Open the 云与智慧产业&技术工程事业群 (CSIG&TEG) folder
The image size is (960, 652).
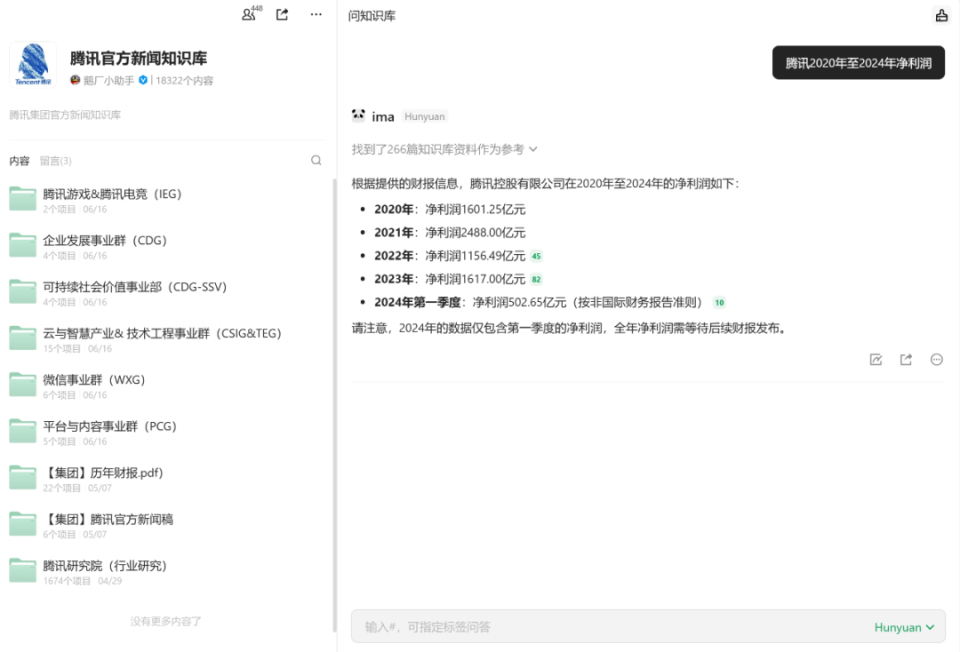pyautogui.click(x=165, y=340)
